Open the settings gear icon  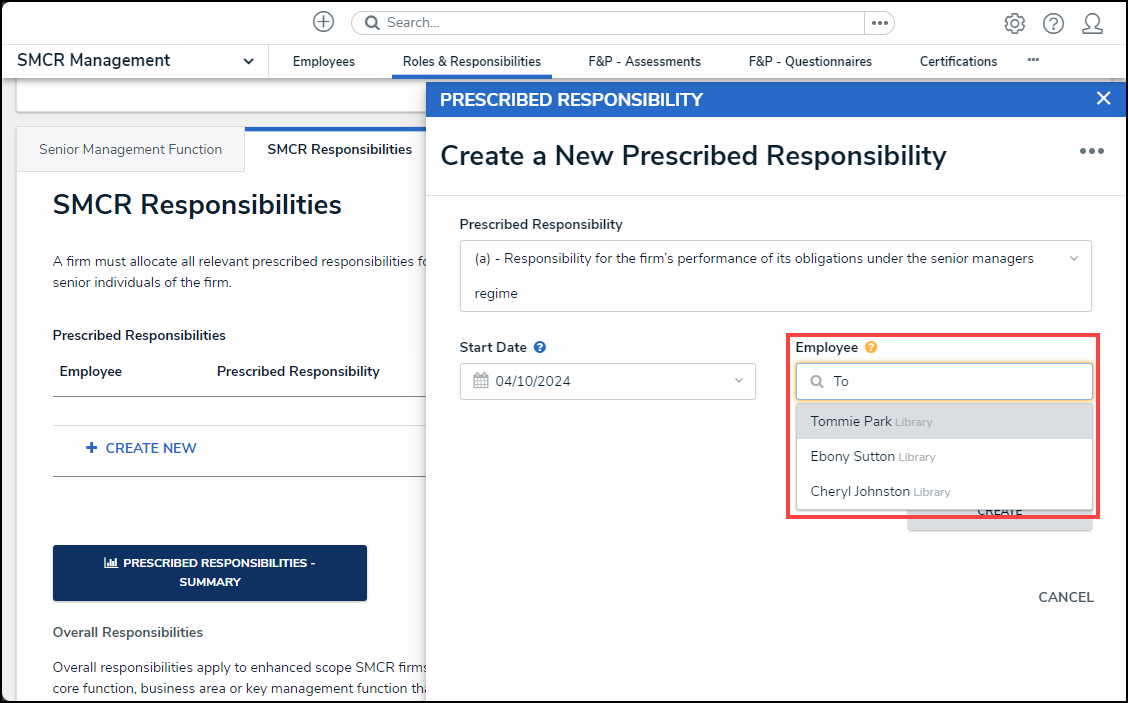click(1014, 23)
